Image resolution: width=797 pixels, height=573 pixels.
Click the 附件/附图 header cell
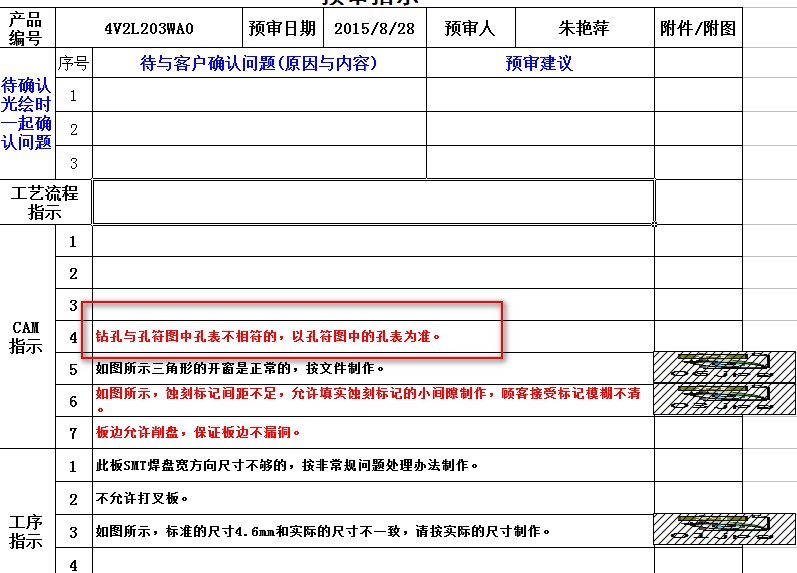(x=698, y=28)
